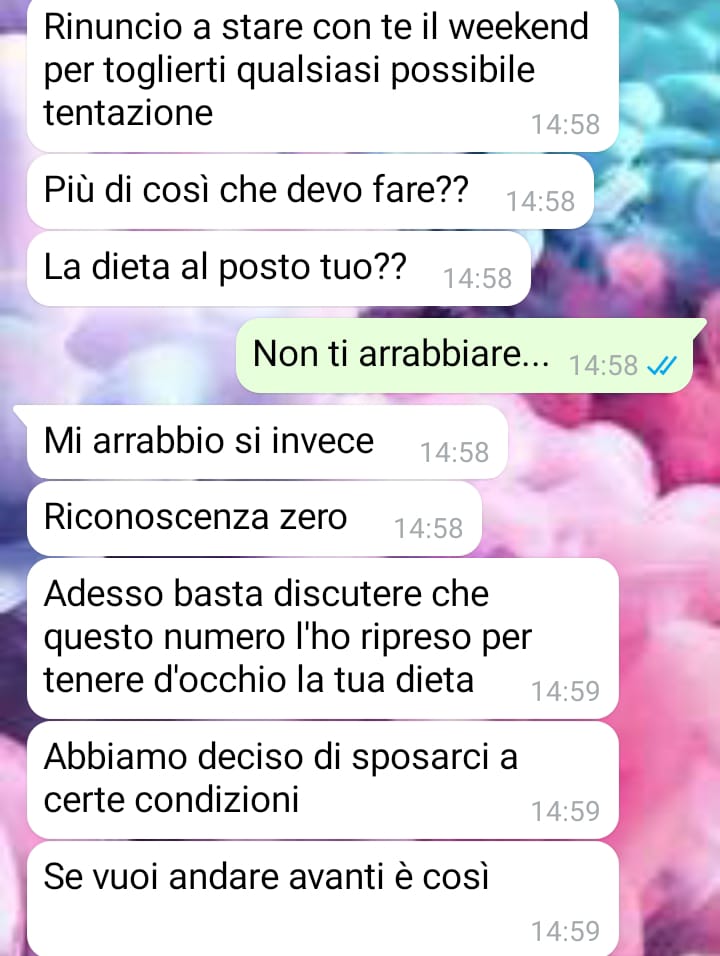Click the words 'certe condizioni' in the message

(x=171, y=799)
